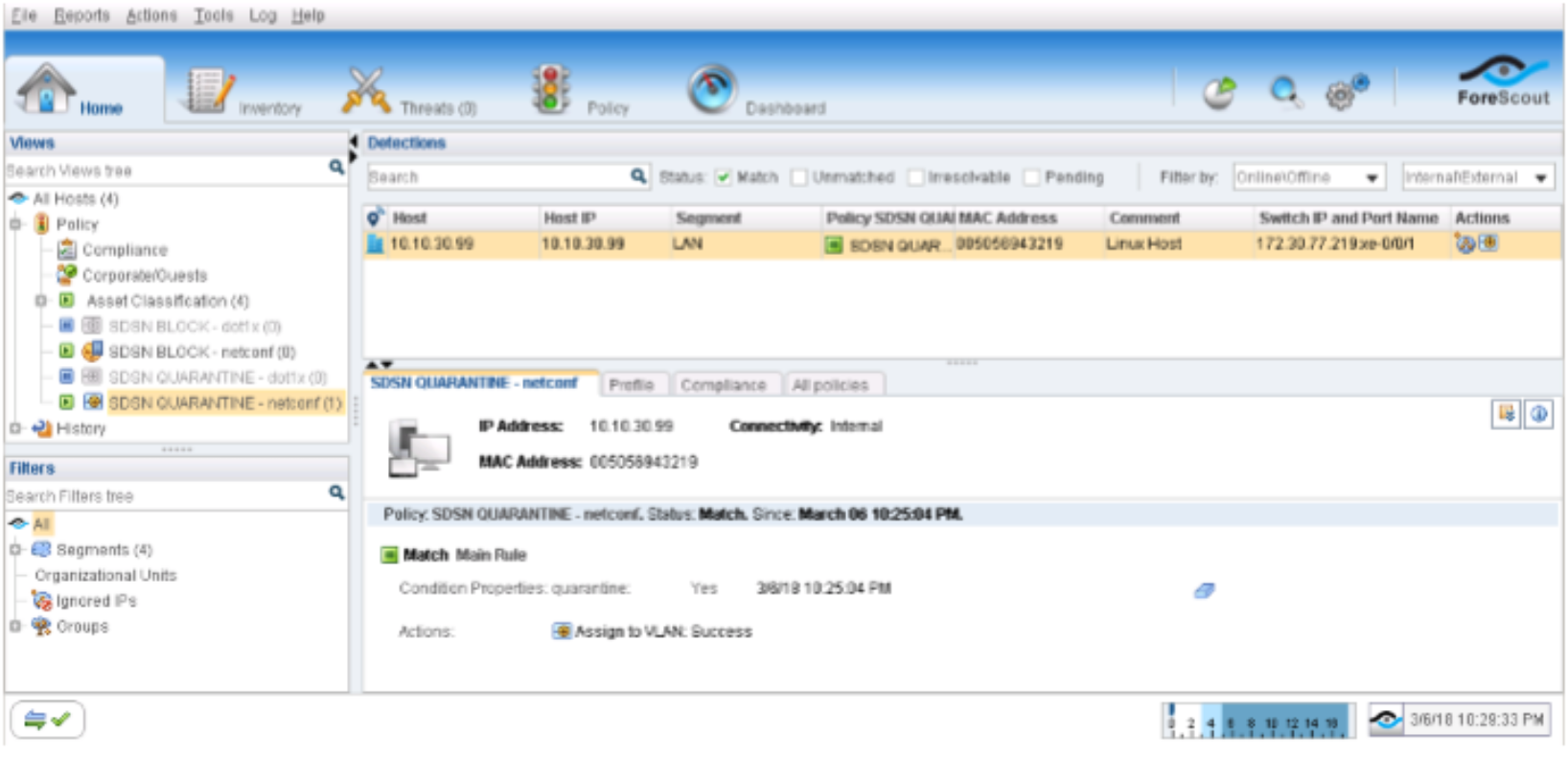Click the left icon button in details pane corner

(x=1506, y=414)
